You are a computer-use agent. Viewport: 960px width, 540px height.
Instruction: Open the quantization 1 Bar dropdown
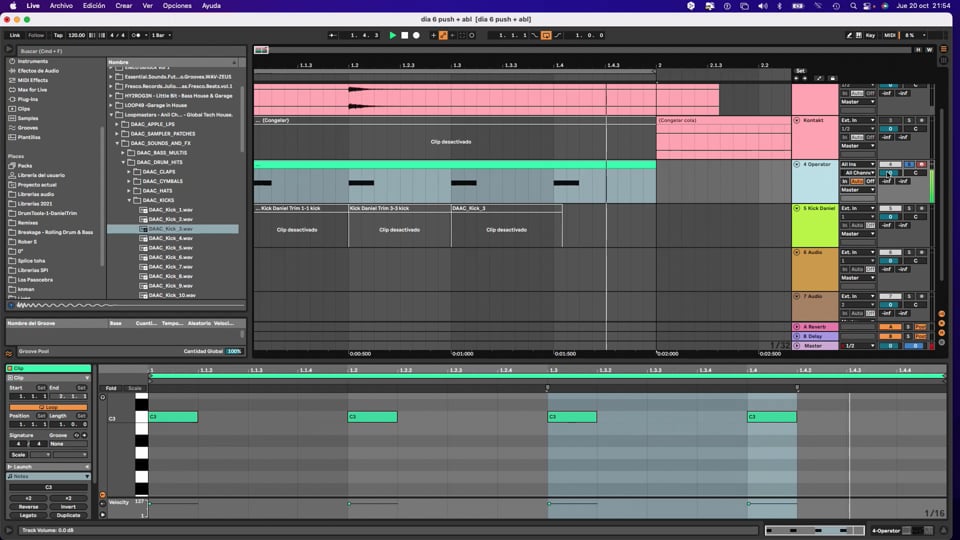point(160,36)
